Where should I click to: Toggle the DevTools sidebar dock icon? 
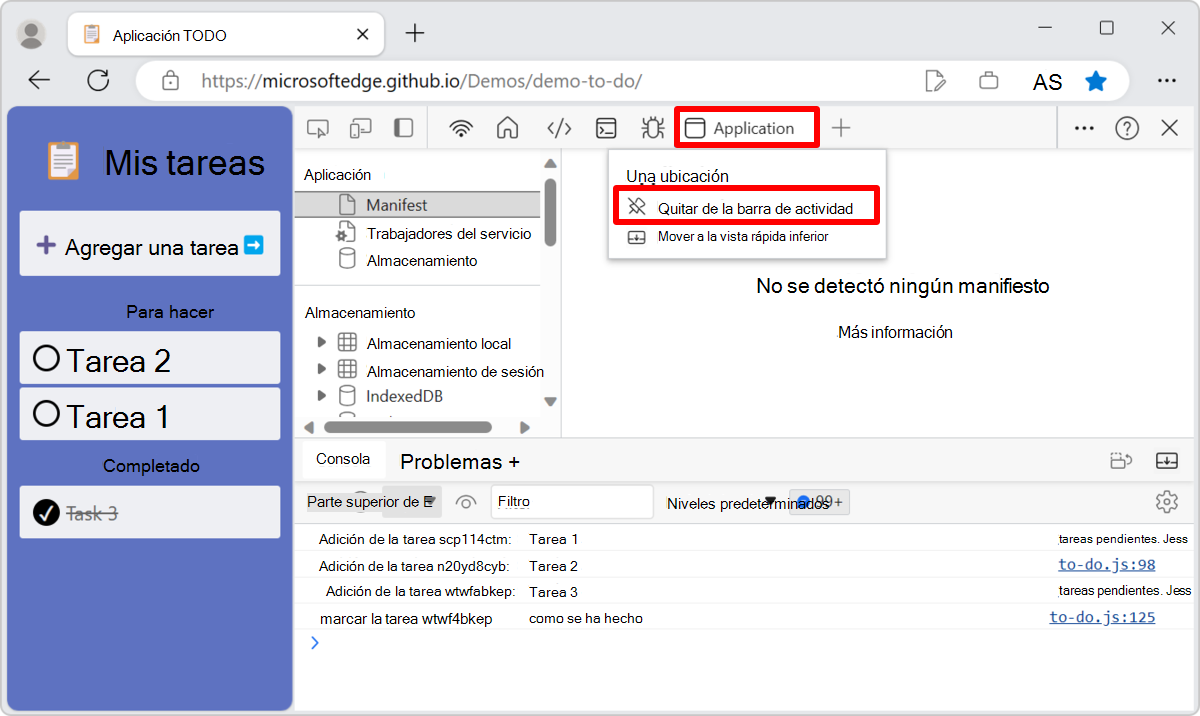tap(403, 128)
